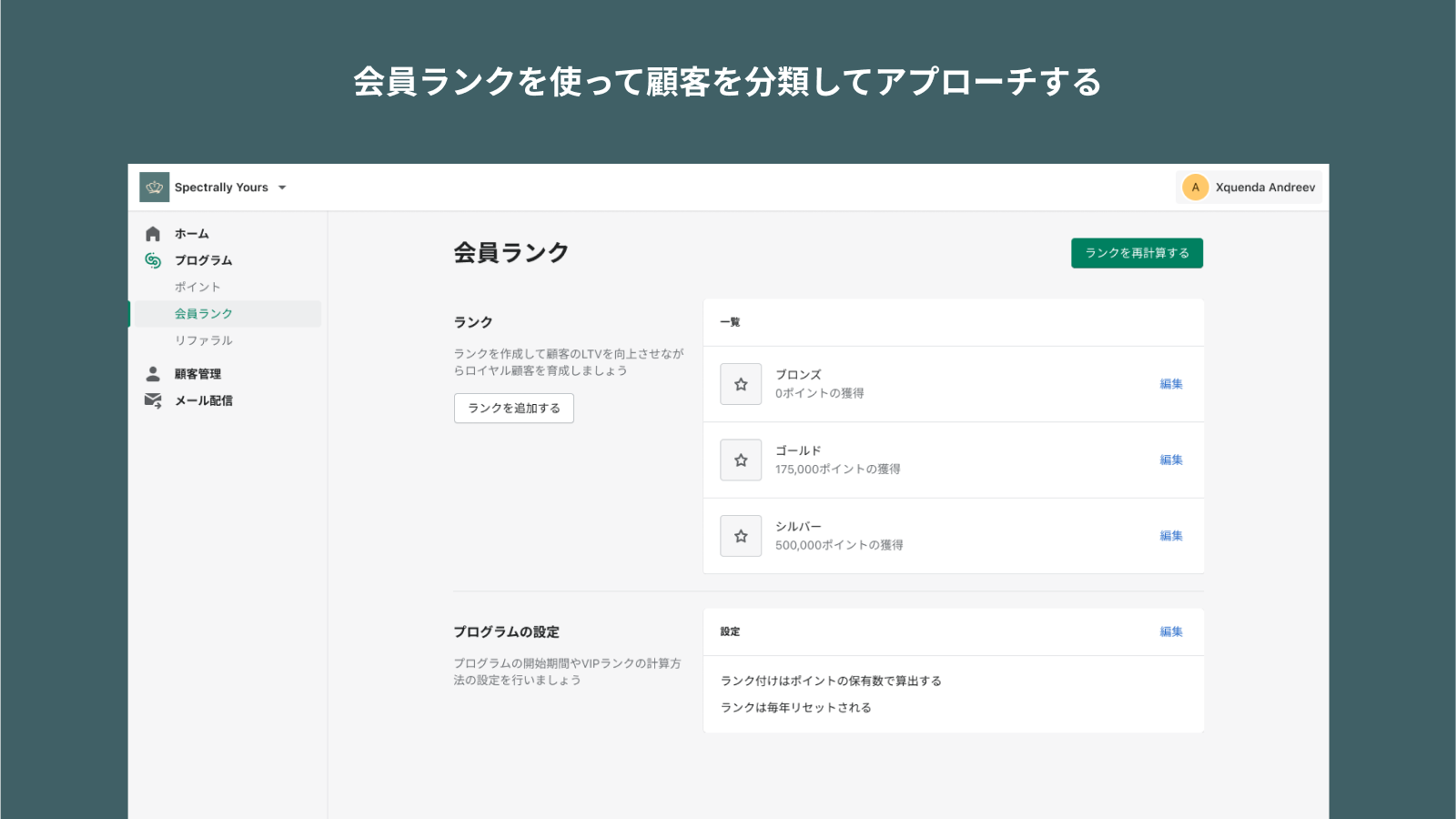Click the ブロンズ rank name
Image resolution: width=1456 pixels, height=819 pixels.
[x=798, y=375]
